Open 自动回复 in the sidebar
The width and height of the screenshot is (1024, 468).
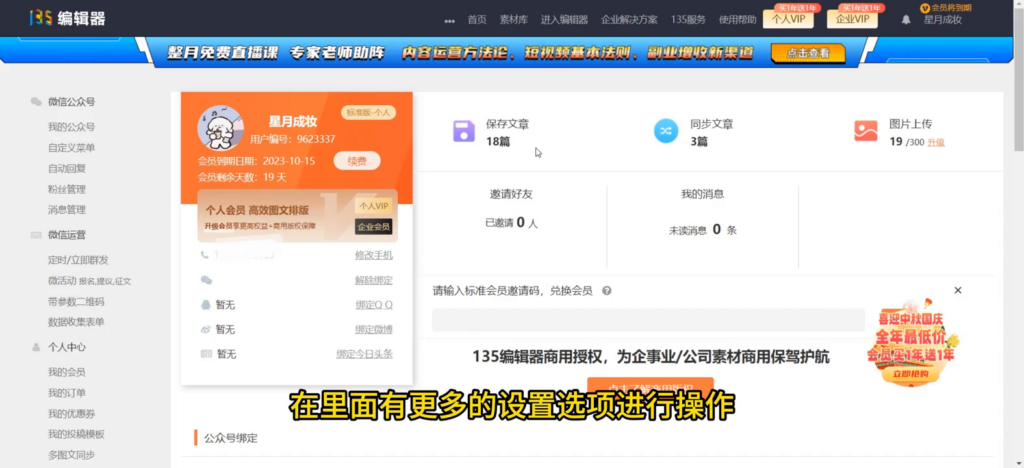tap(67, 168)
